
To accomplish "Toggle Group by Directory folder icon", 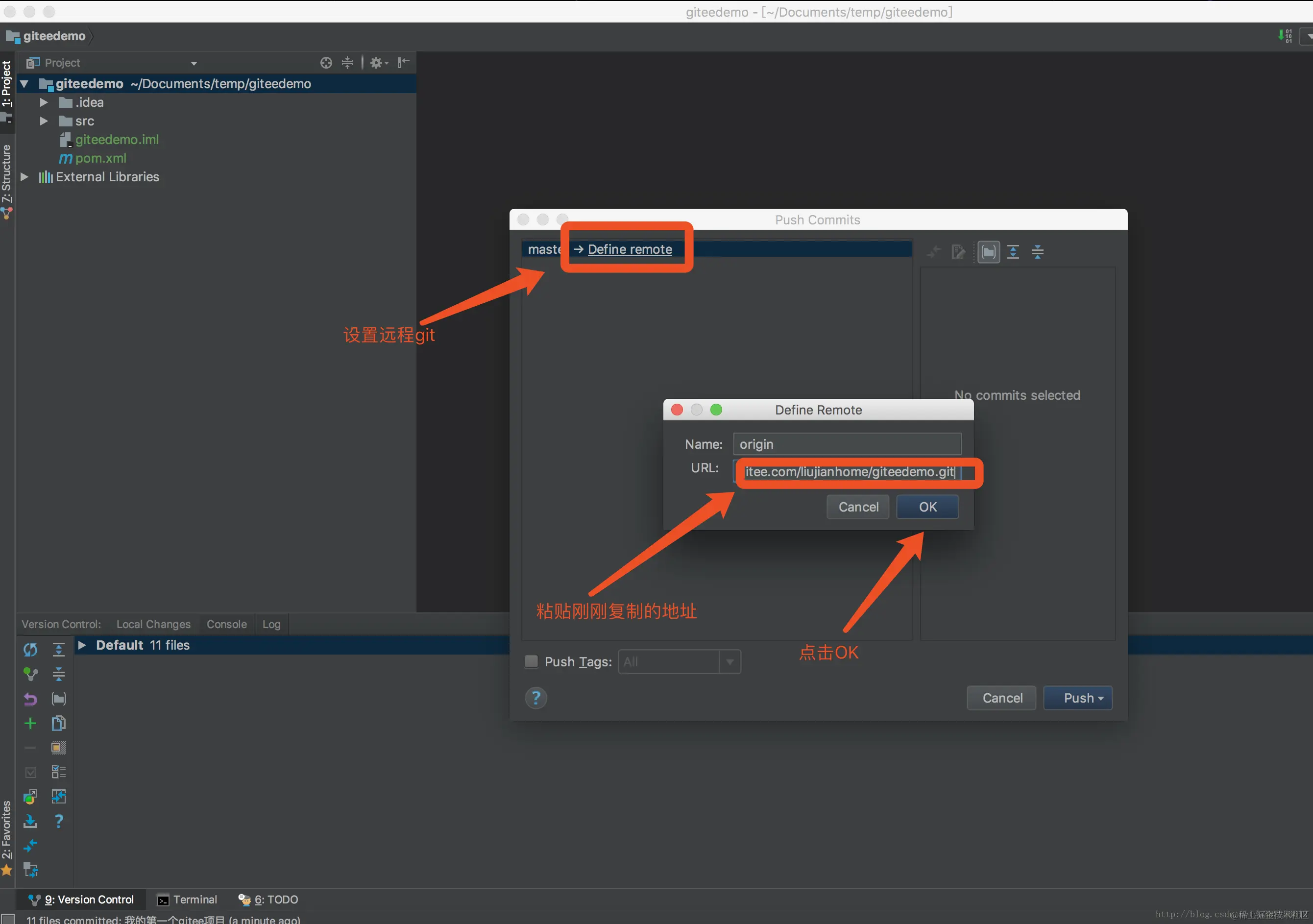I will click(58, 699).
